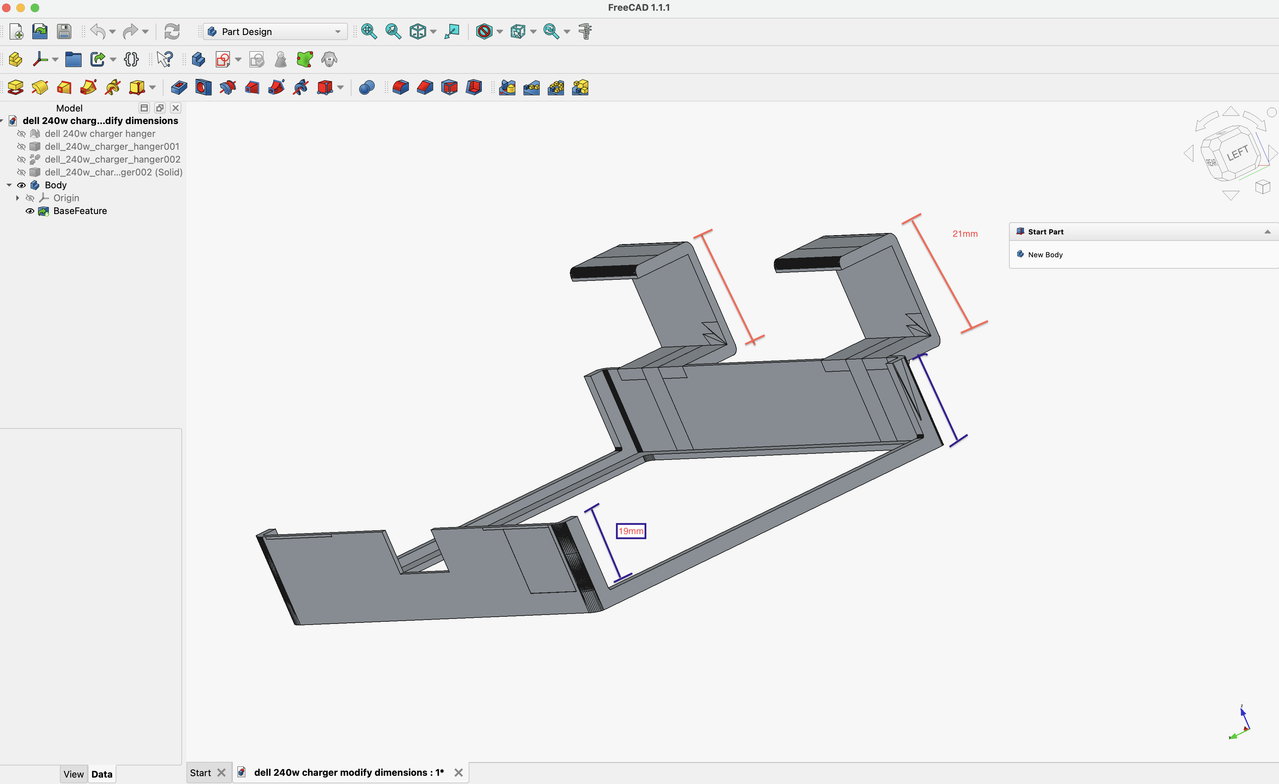This screenshot has width=1279, height=784.
Task: Fit all content in the view
Action: pyautogui.click(x=369, y=32)
